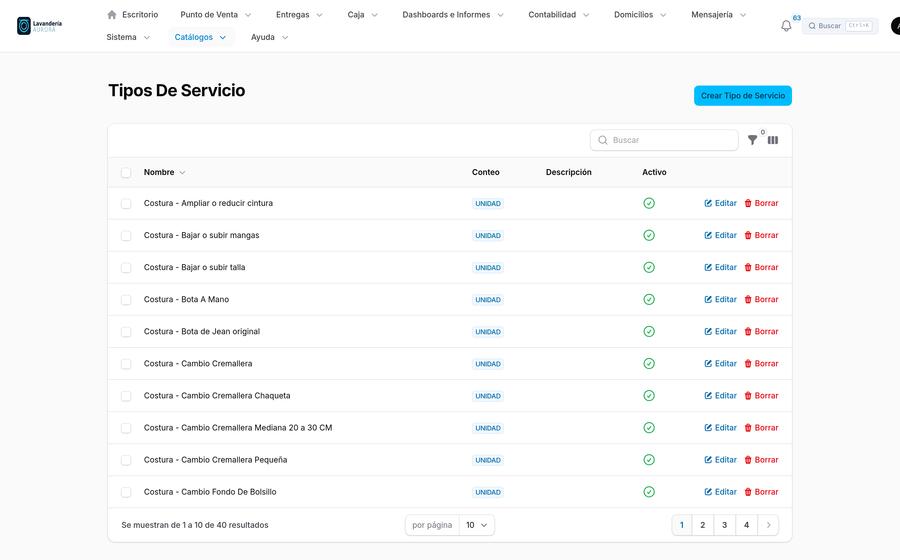Select checkbox for Costura - Bota A Mano
900x560 pixels.
pos(126,300)
